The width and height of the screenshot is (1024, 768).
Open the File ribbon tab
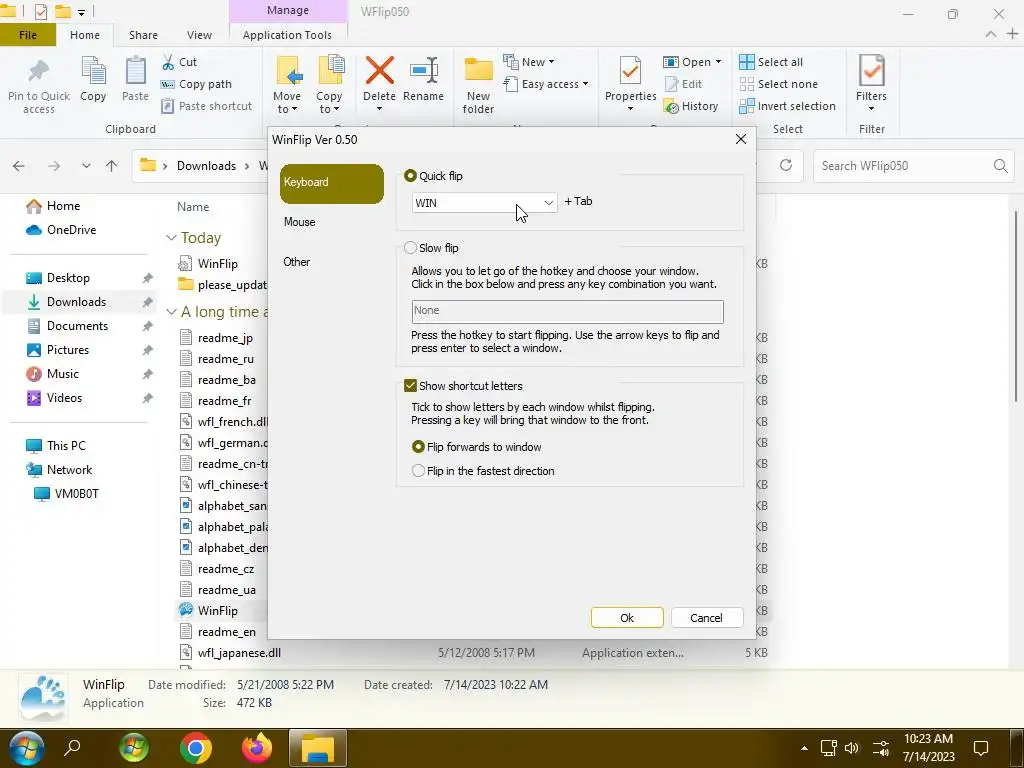click(27, 35)
